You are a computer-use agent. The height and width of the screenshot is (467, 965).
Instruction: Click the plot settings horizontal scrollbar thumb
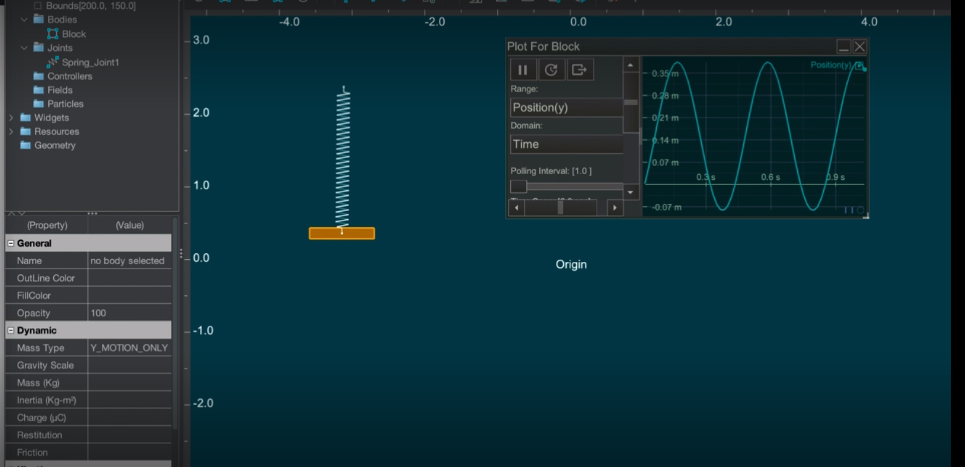click(x=560, y=208)
